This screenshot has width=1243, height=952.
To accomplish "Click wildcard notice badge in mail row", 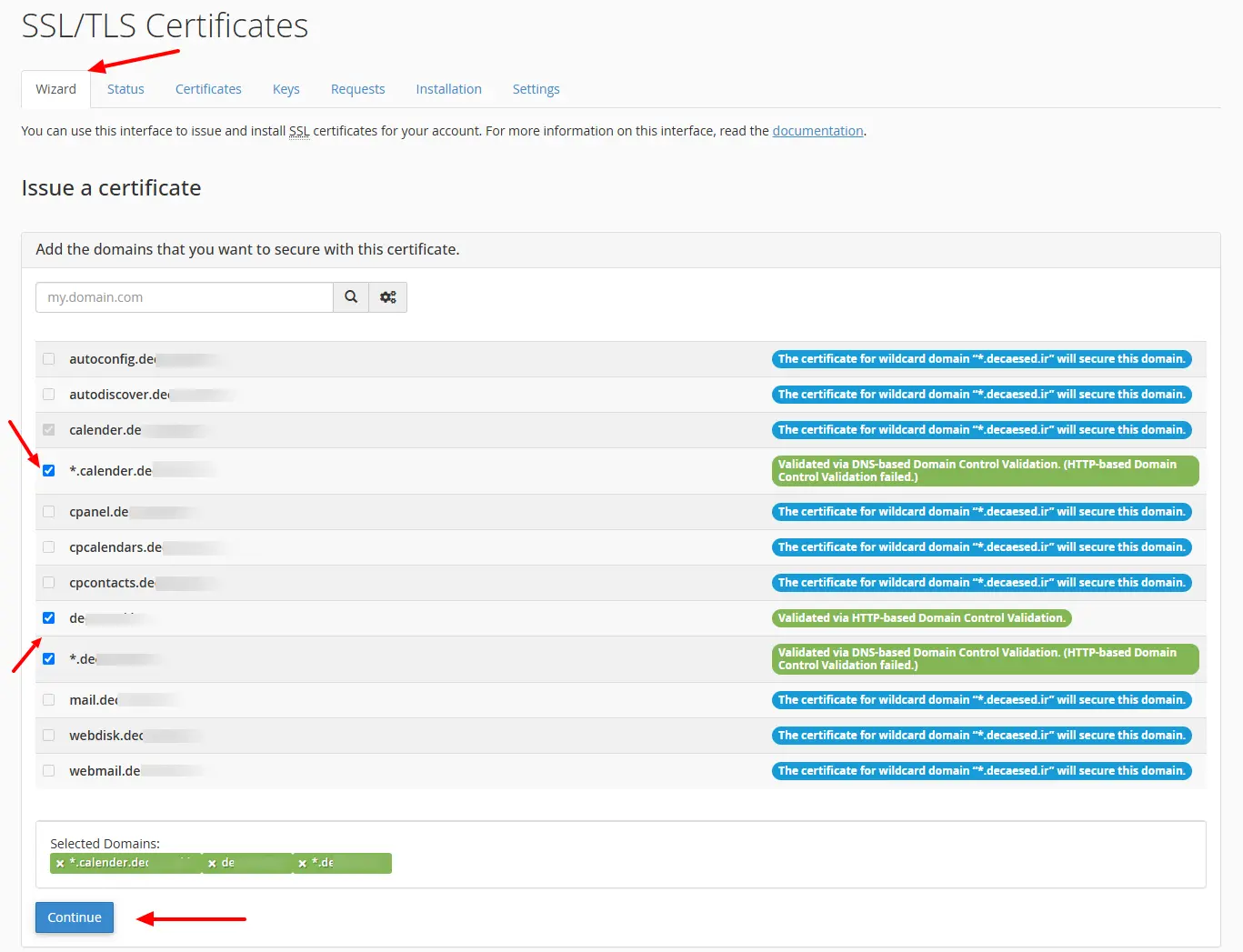I will [982, 700].
